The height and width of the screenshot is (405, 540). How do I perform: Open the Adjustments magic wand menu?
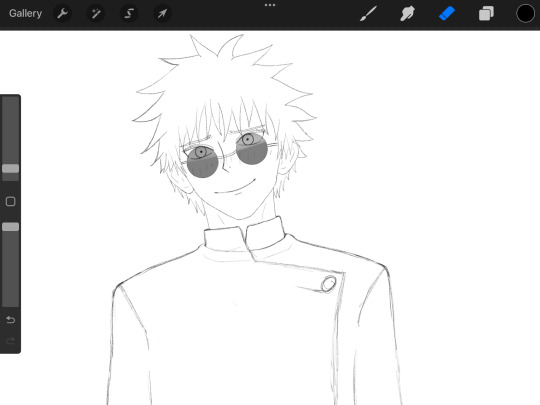[x=95, y=13]
